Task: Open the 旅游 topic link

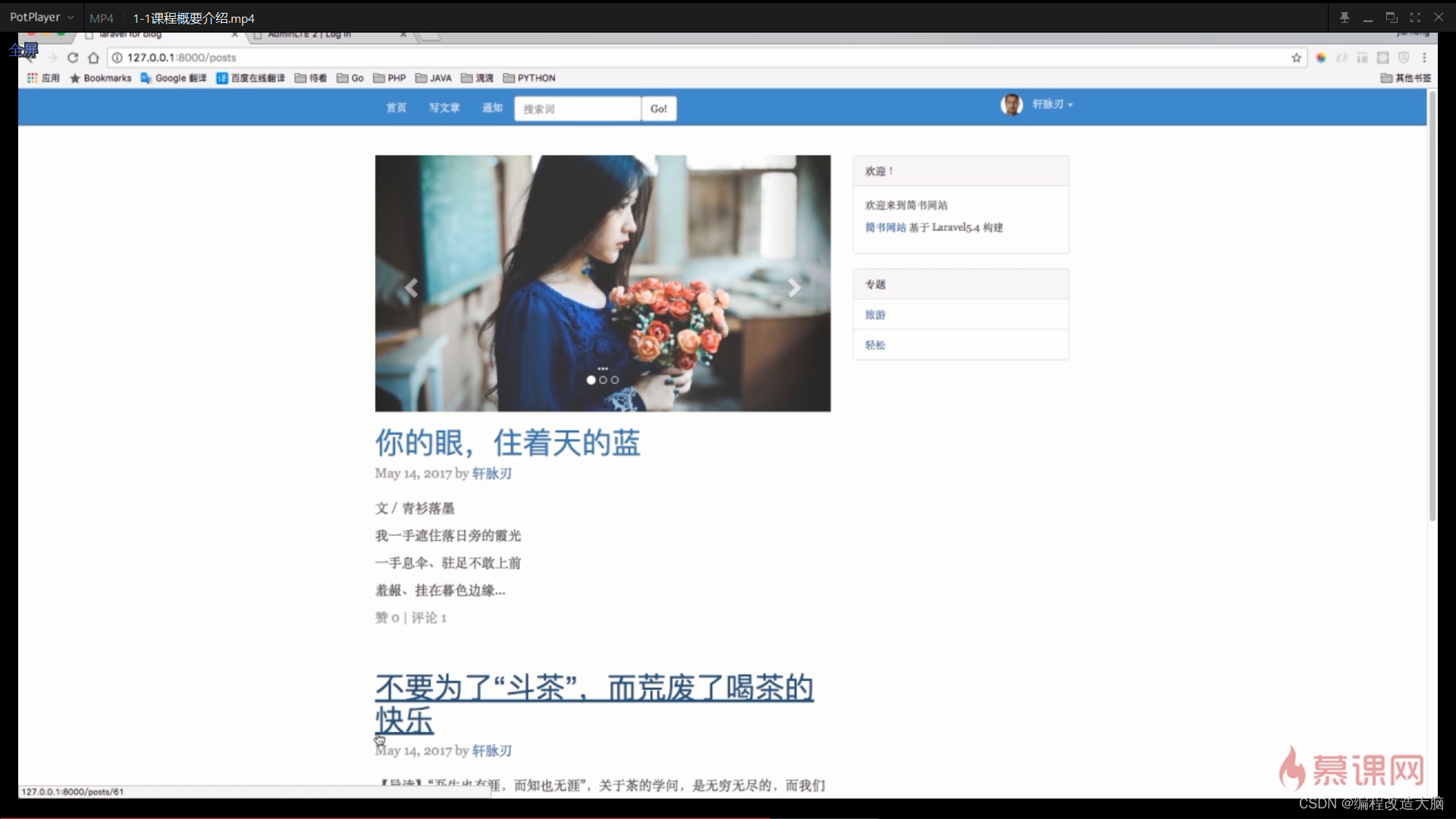Action: pos(875,315)
